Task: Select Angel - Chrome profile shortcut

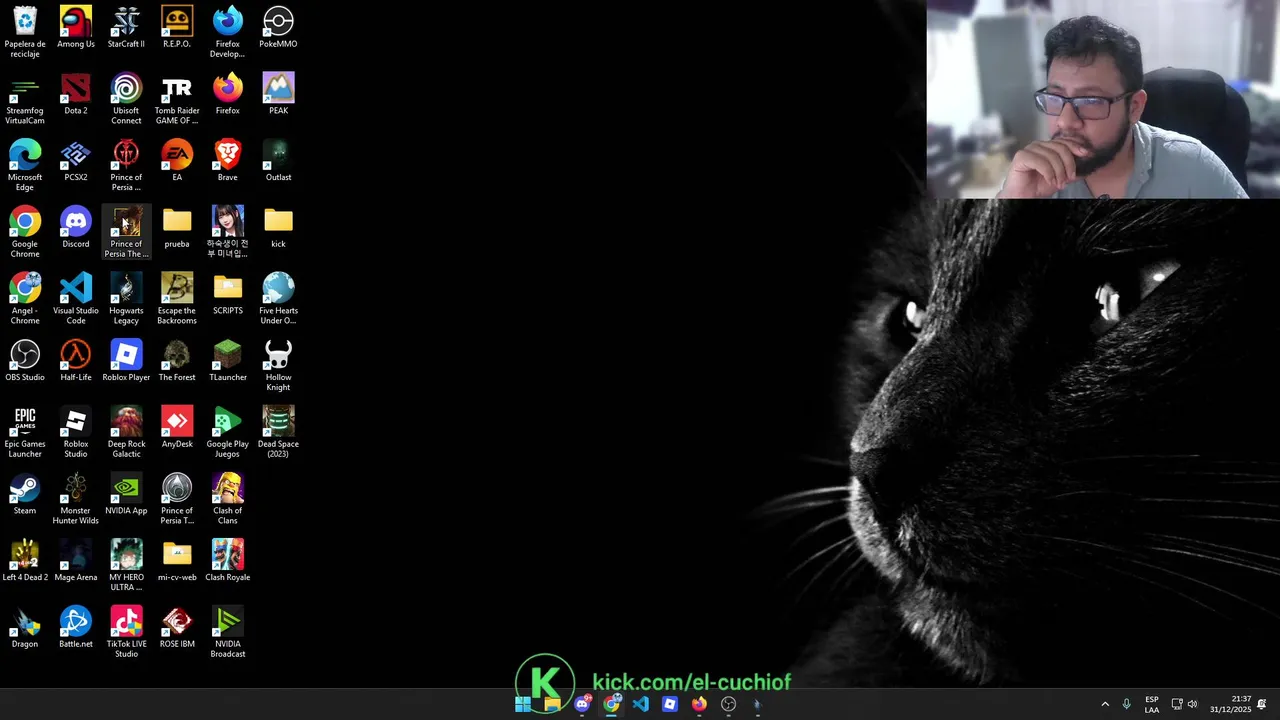Action: [x=25, y=299]
